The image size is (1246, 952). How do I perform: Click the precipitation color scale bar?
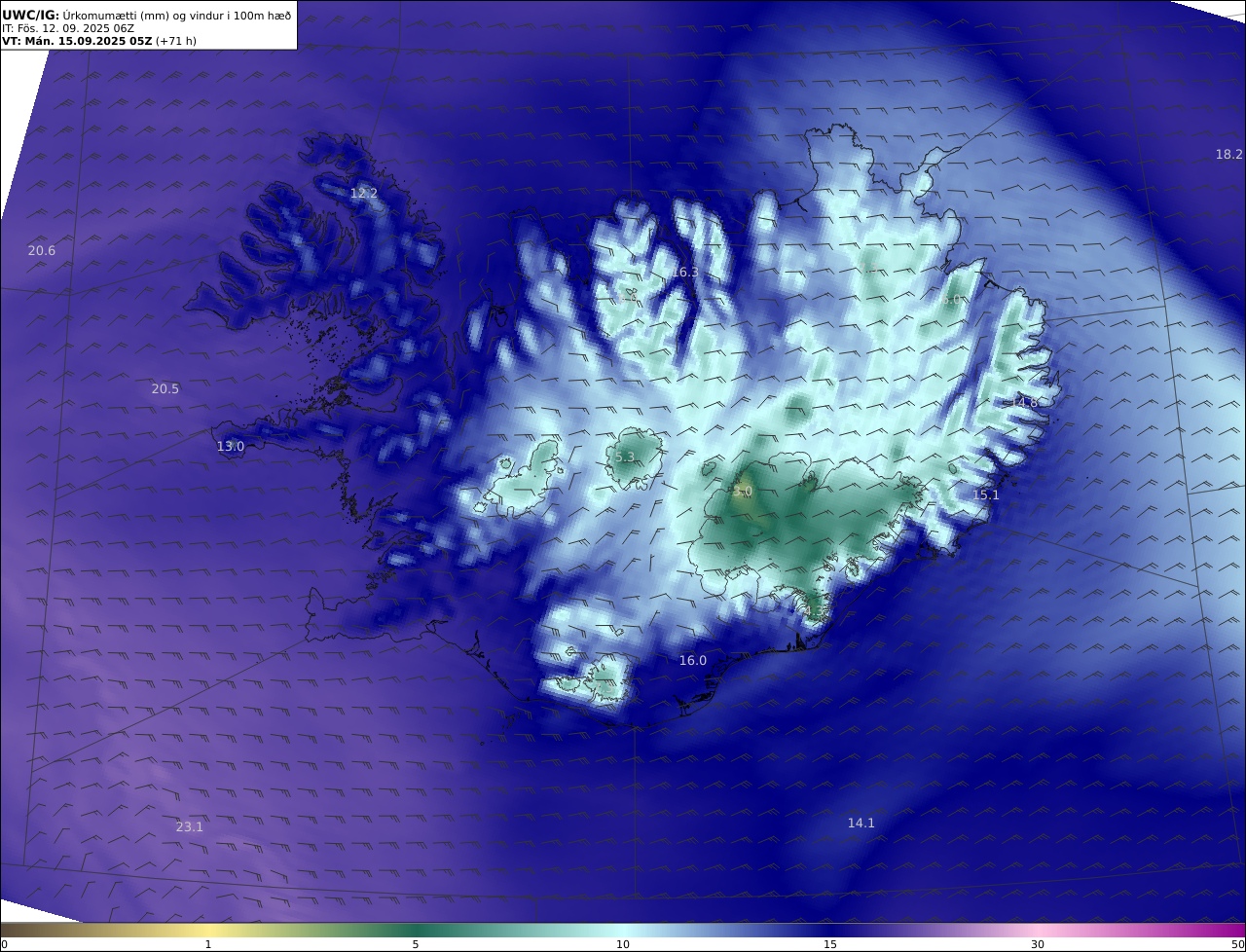tap(623, 930)
